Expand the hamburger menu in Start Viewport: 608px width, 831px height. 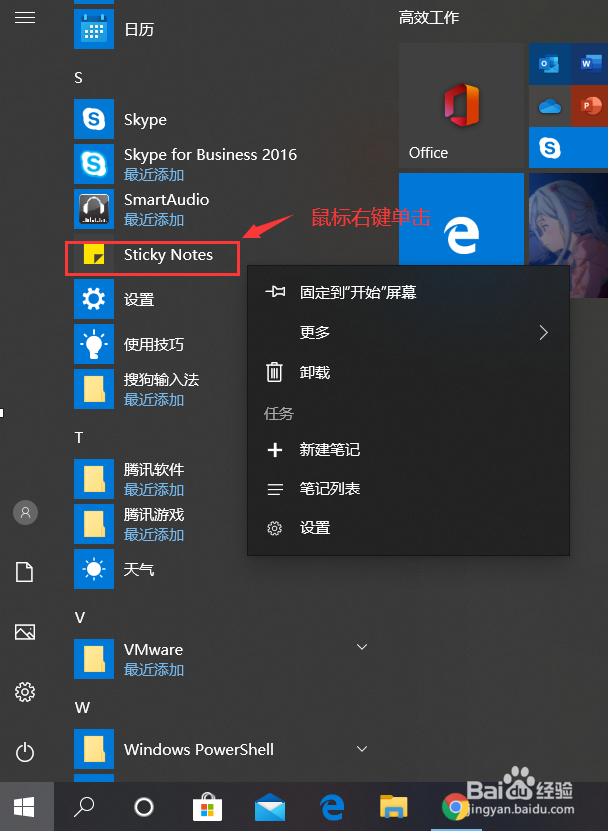pos(25,18)
